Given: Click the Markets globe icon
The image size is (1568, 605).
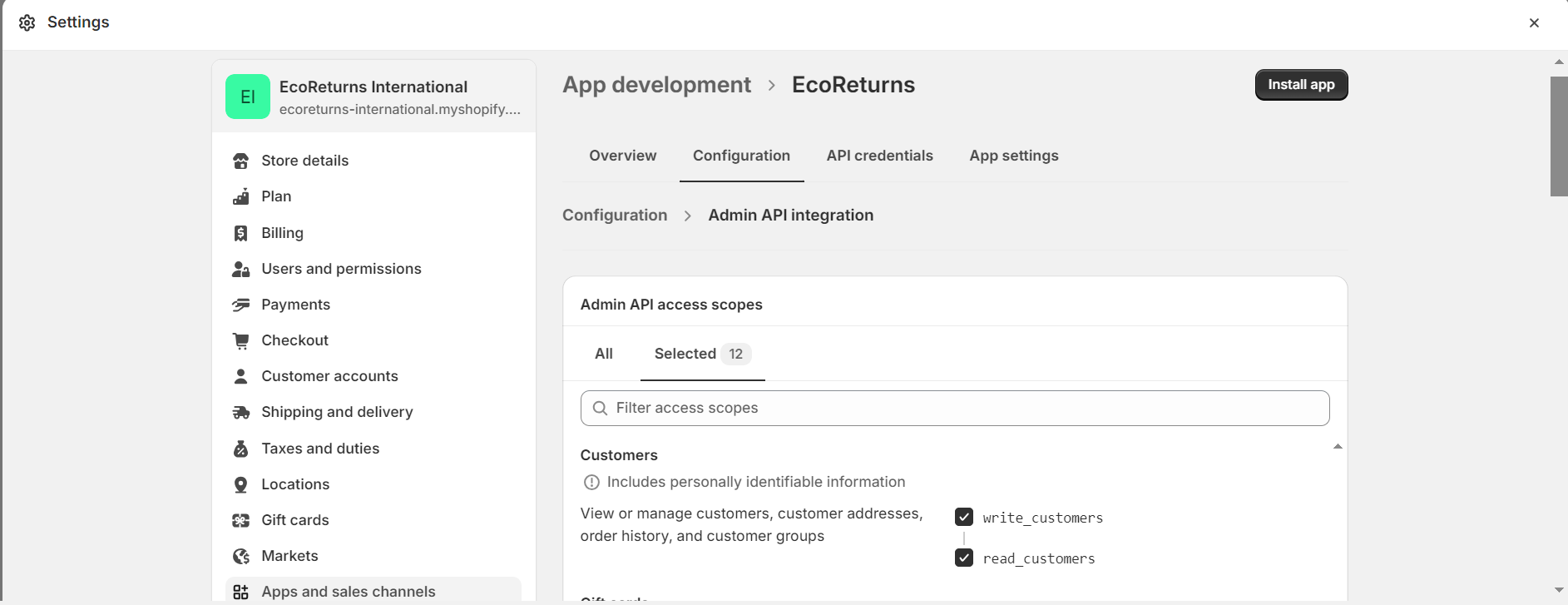Looking at the screenshot, I should (x=241, y=556).
